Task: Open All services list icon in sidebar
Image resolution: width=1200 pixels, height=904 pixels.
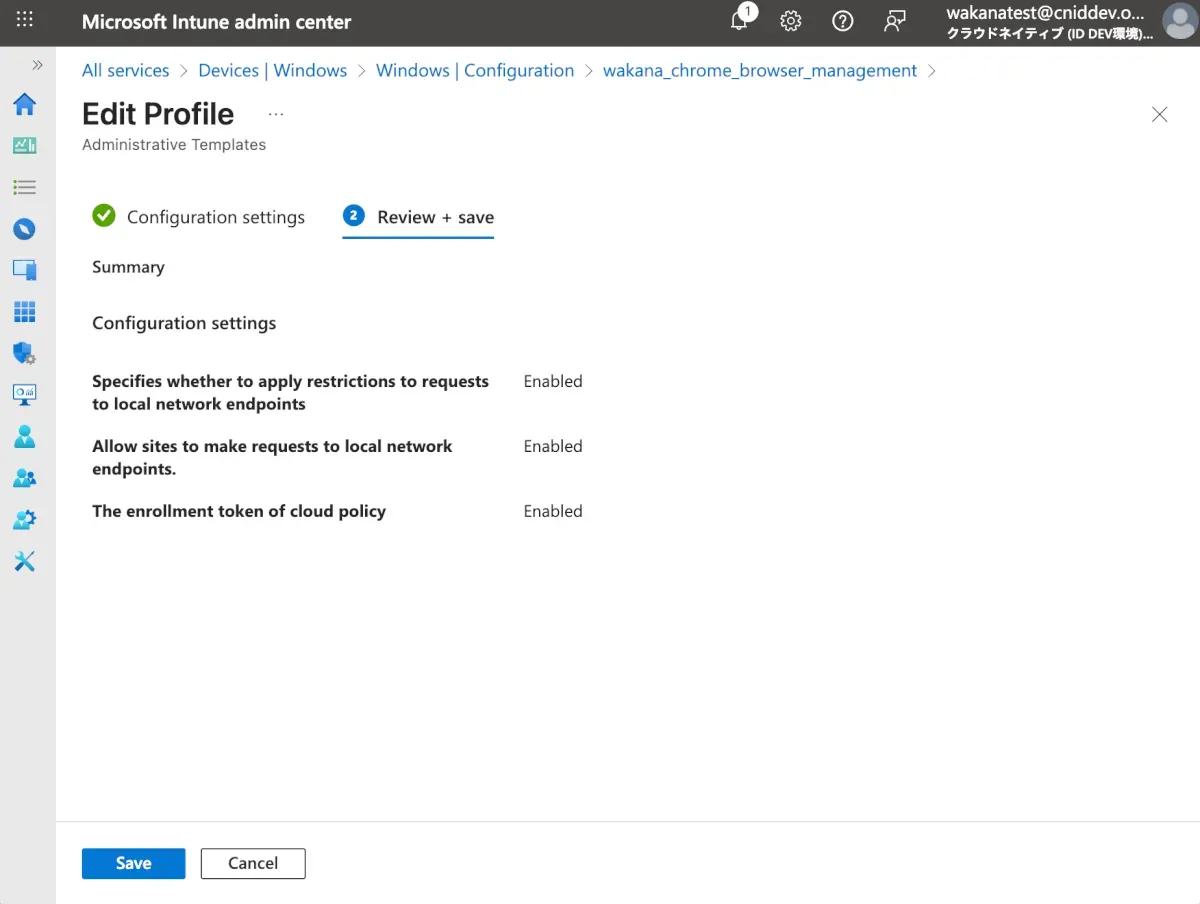Action: tap(25, 187)
